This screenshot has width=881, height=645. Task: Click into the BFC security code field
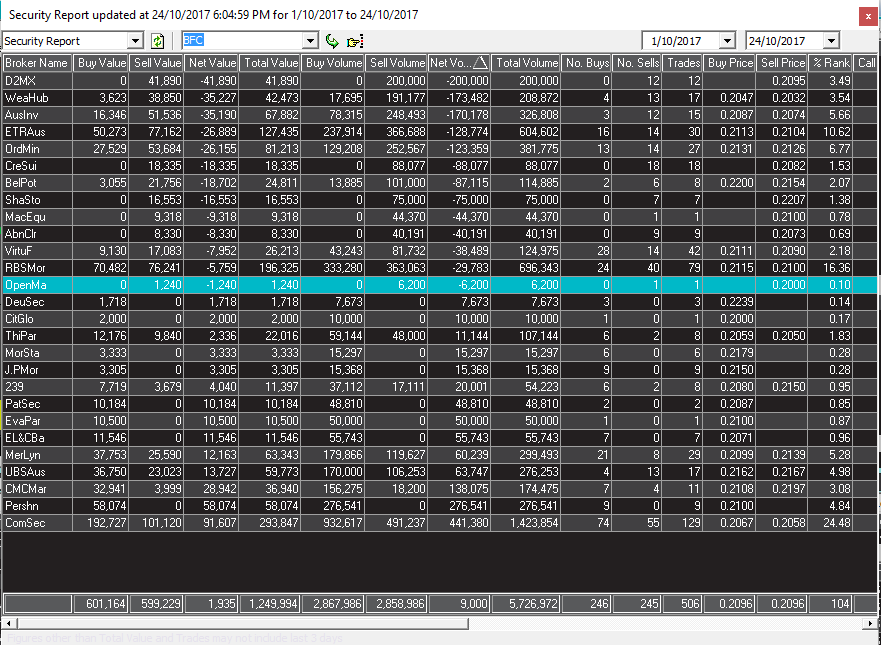point(243,41)
